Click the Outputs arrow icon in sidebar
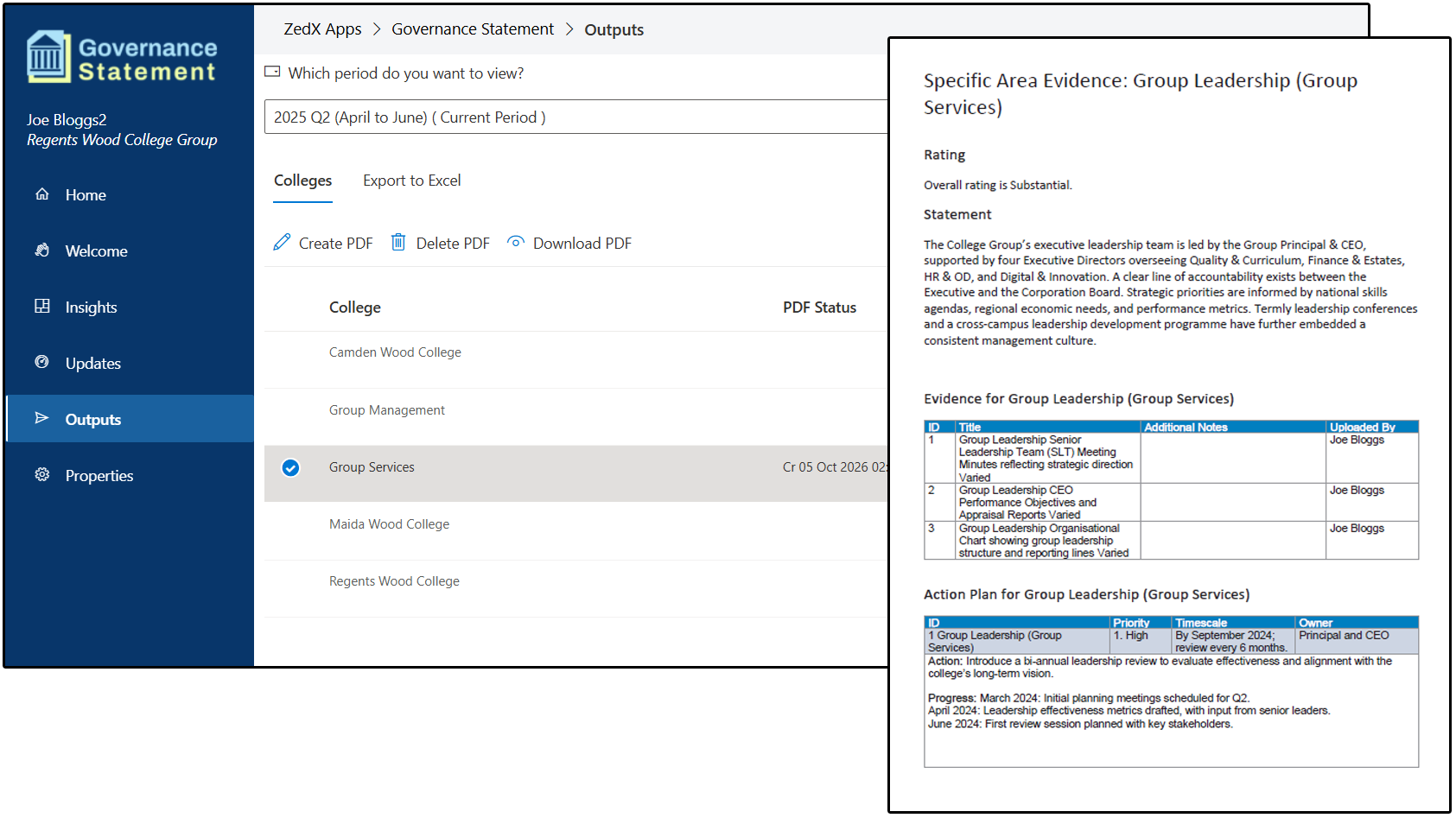 41,419
